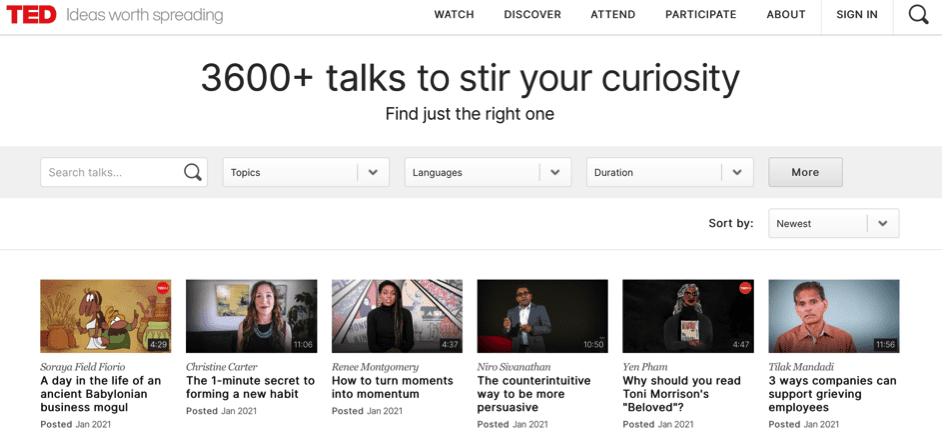Expand the Languages dropdown

pyautogui.click(x=488, y=173)
